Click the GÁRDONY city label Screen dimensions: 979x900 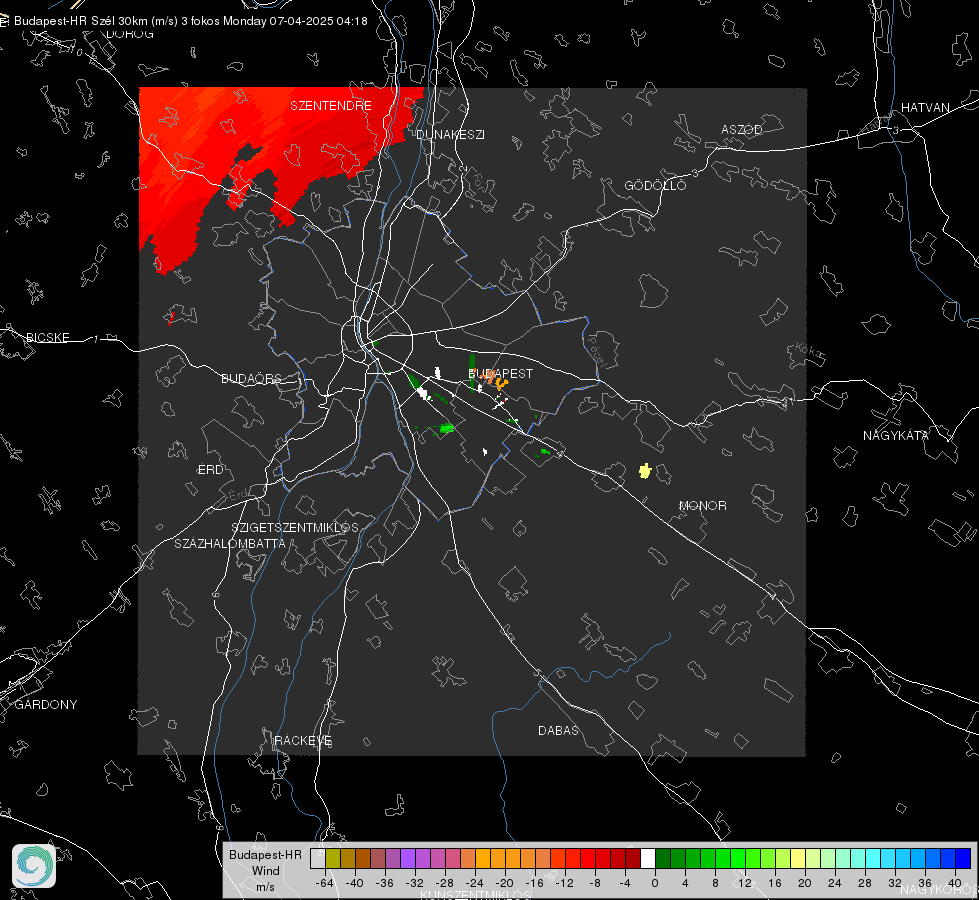coord(46,705)
